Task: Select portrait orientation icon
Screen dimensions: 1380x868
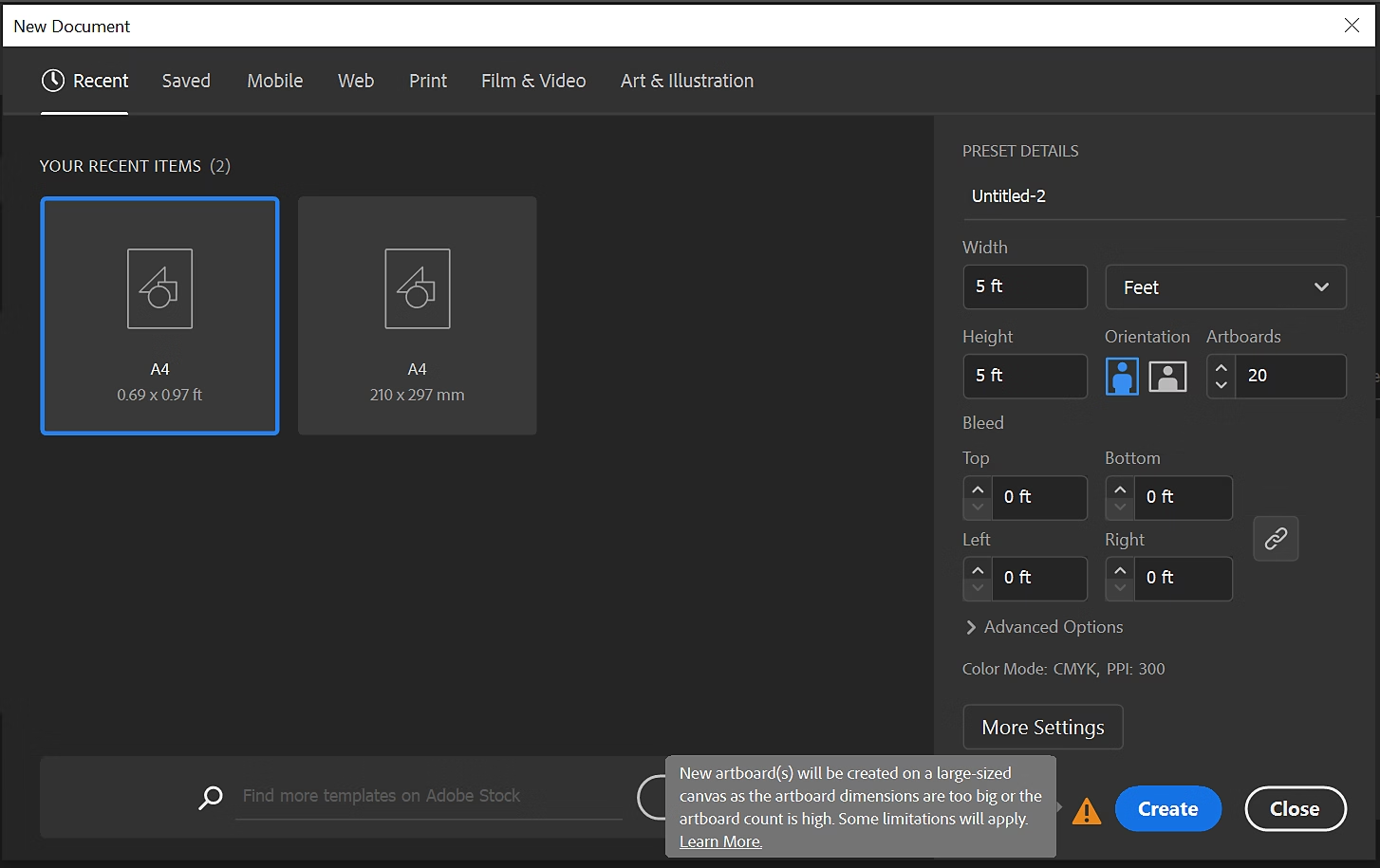Action: coord(1122,377)
